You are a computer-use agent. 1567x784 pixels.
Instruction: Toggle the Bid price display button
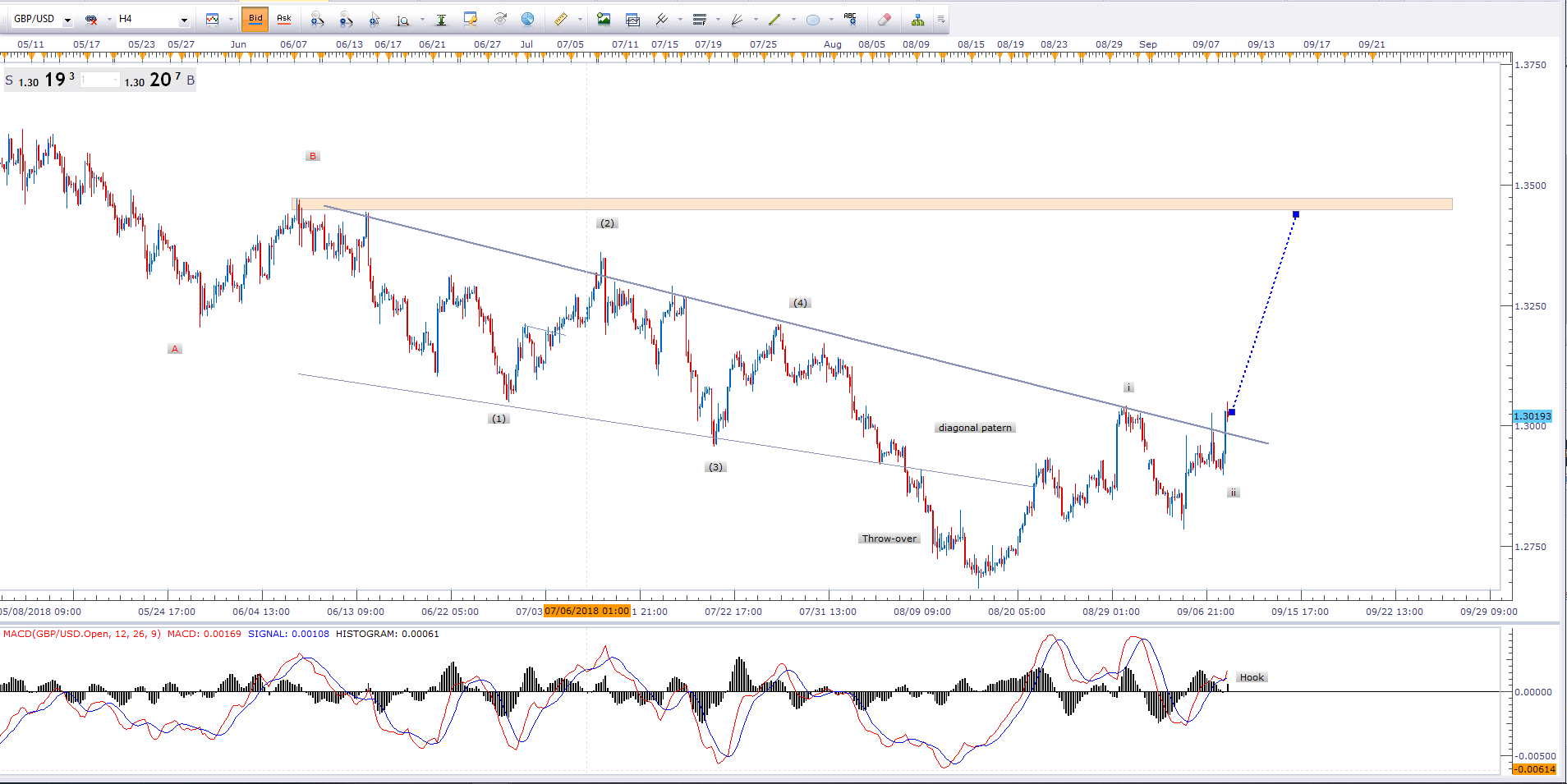255,19
